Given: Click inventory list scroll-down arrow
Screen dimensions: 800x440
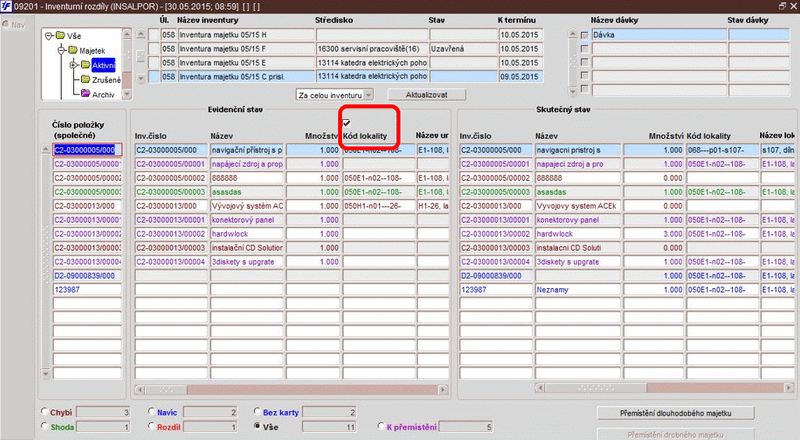Looking at the screenshot, I should click(141, 78).
